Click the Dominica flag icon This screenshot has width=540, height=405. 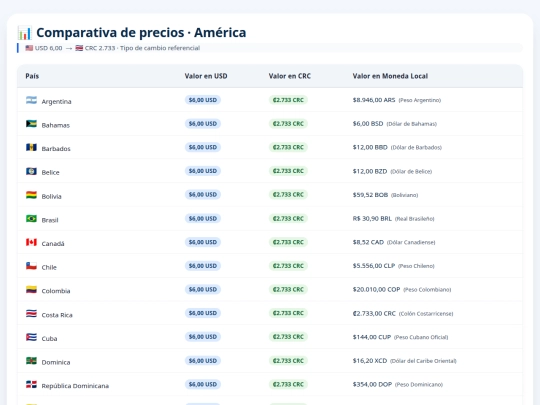click(x=31, y=361)
